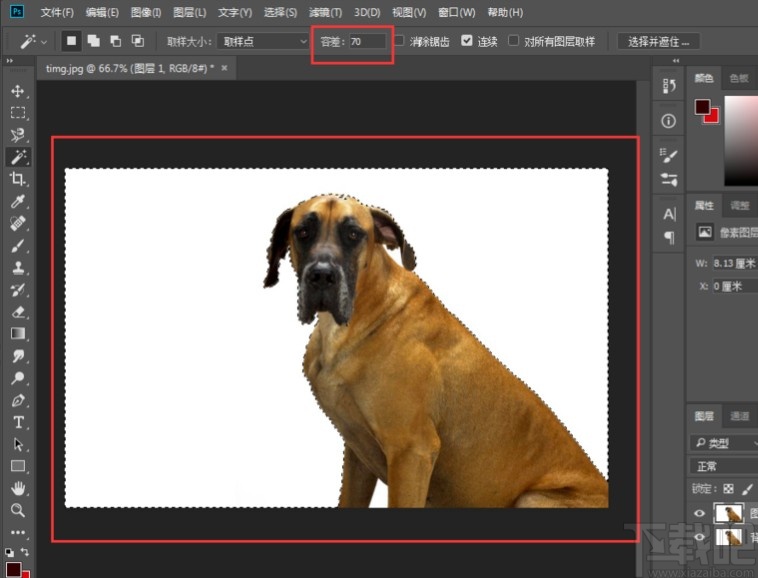
Task: Enable 对所有图层取样 checkbox
Action: [x=514, y=41]
